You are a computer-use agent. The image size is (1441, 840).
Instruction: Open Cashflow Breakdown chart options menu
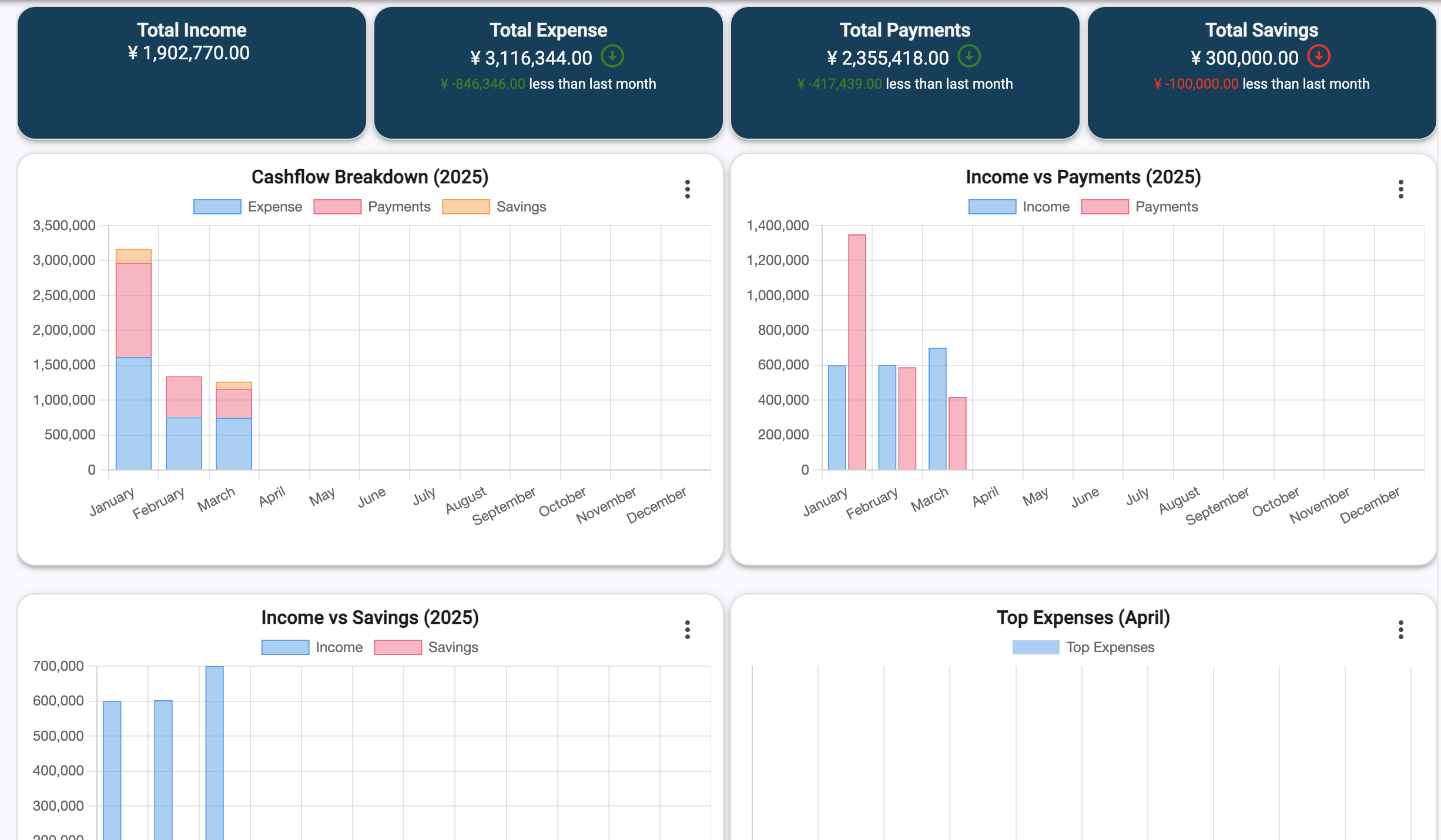click(687, 189)
